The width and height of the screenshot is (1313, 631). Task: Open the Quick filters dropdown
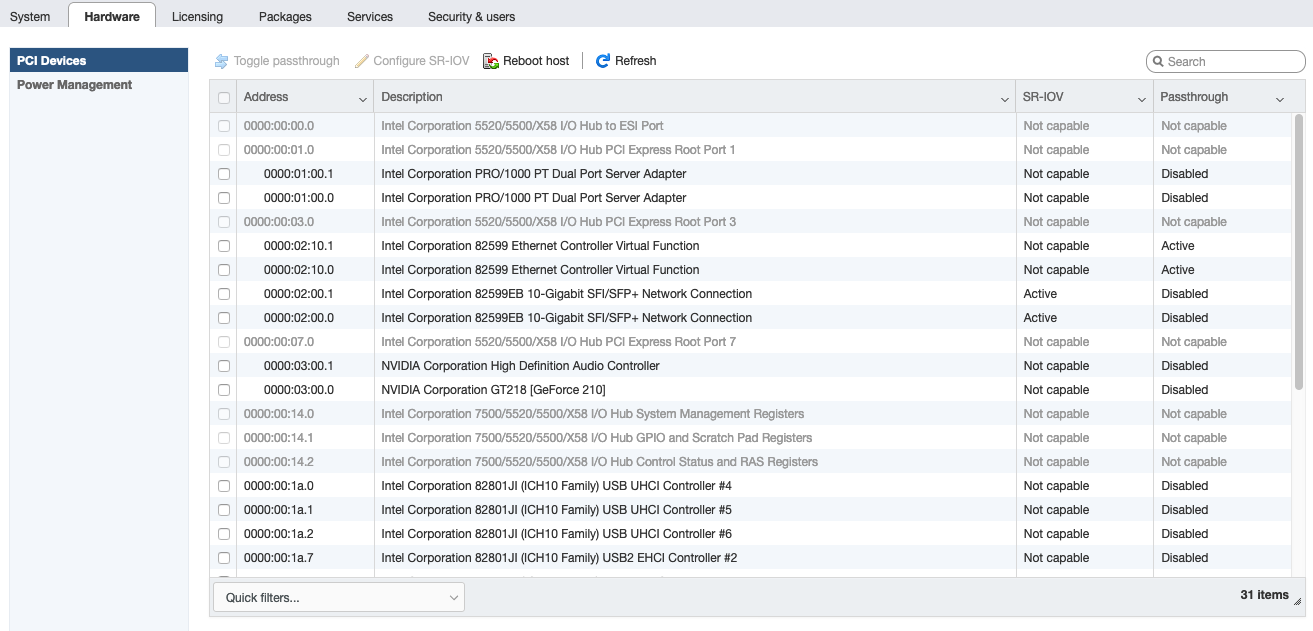click(339, 597)
